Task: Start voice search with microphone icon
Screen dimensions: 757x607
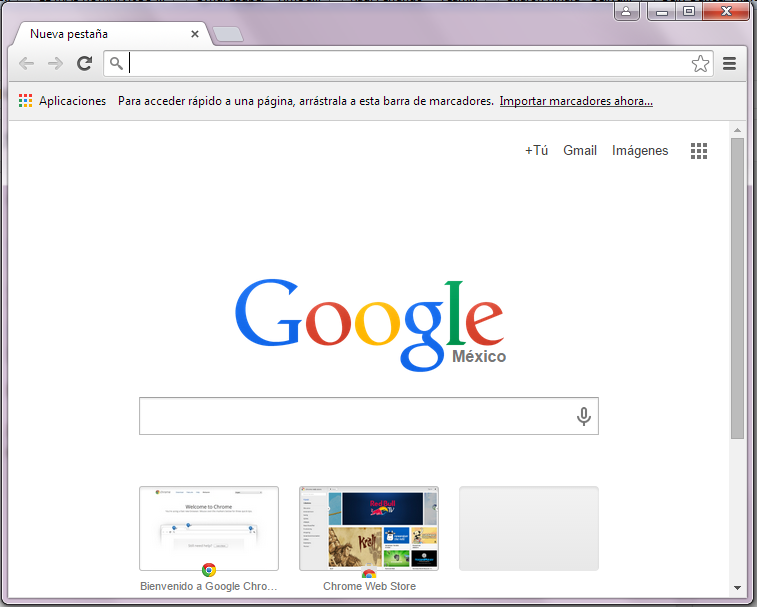Action: (584, 416)
